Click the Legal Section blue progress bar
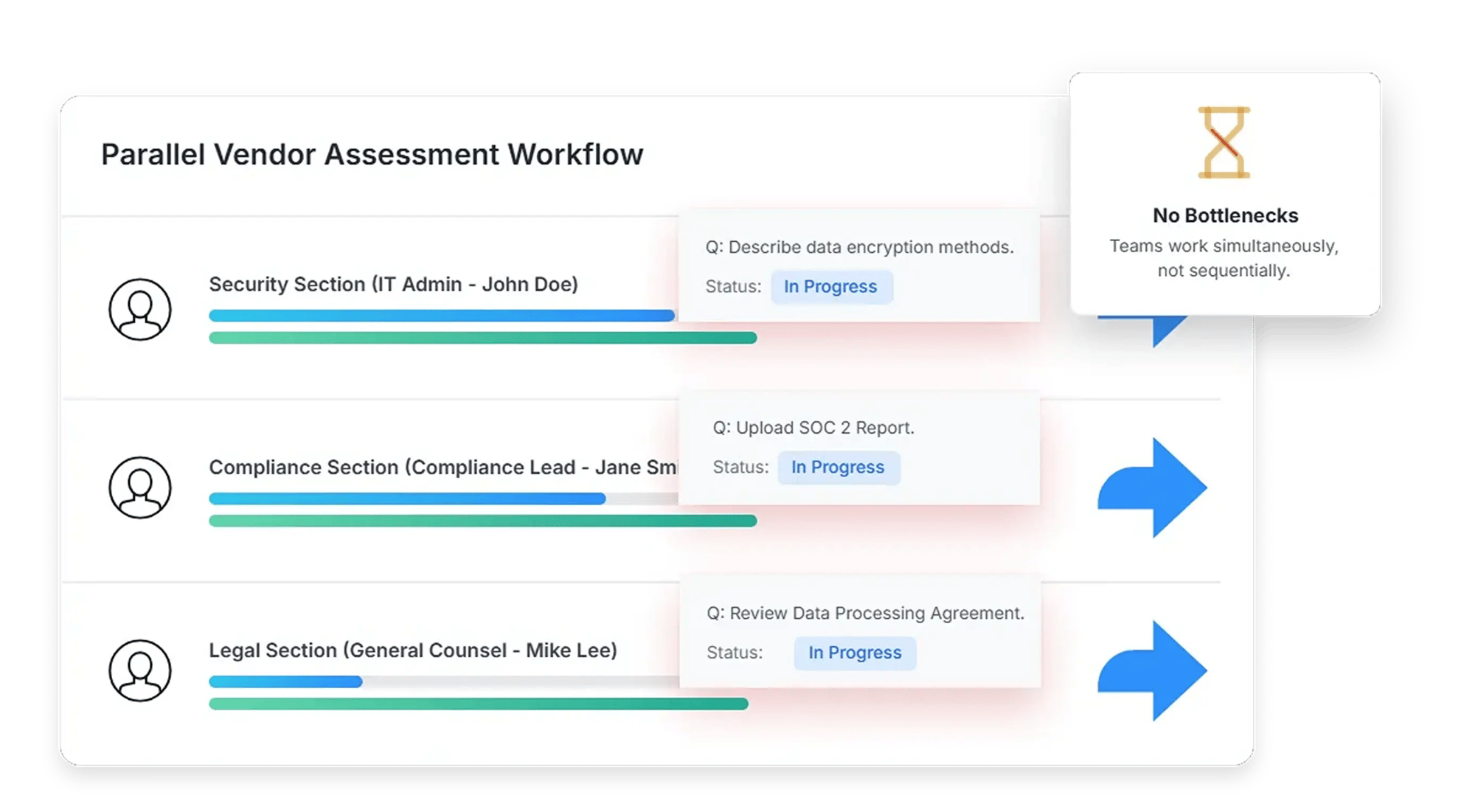 coord(285,681)
